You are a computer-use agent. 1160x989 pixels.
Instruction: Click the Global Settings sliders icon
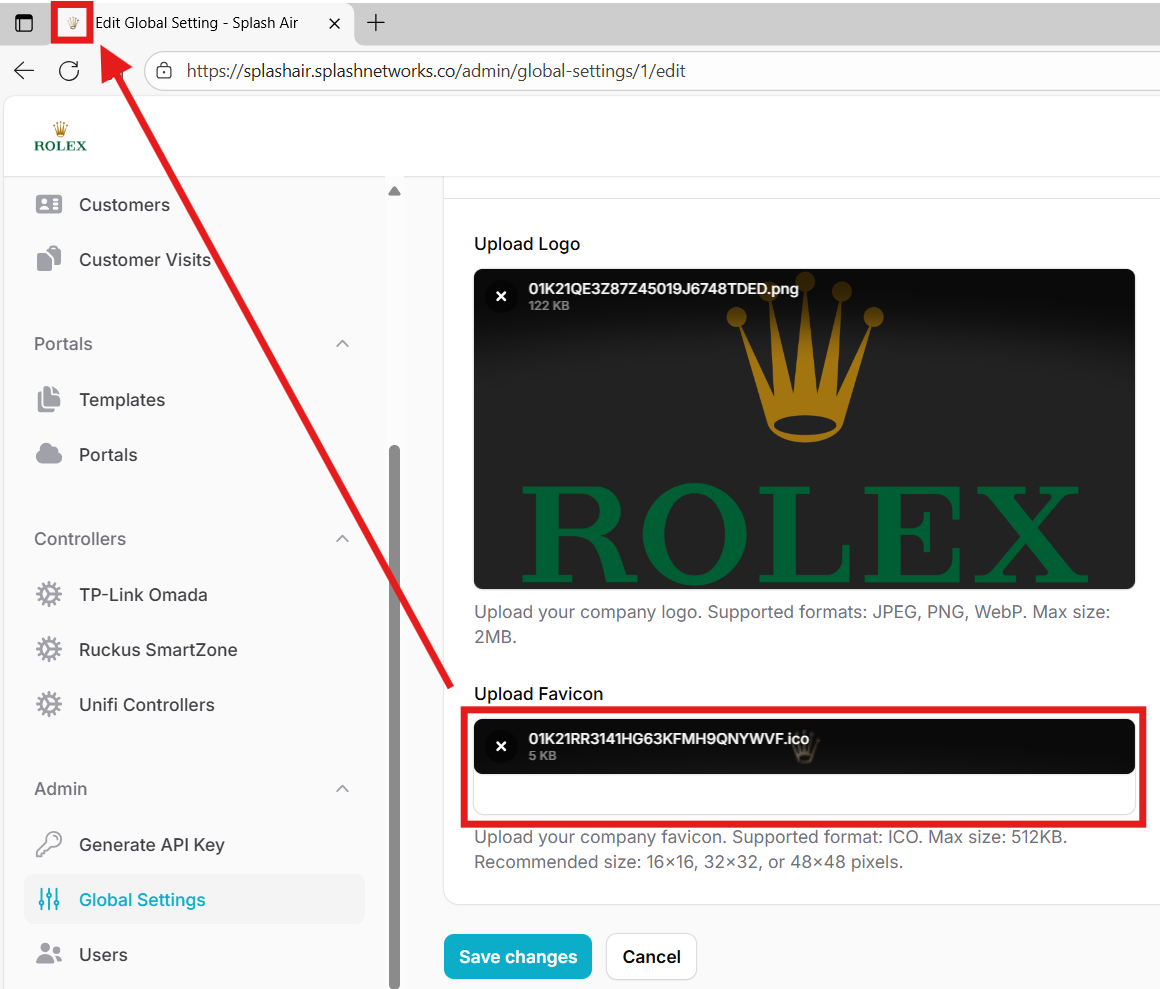[x=48, y=900]
